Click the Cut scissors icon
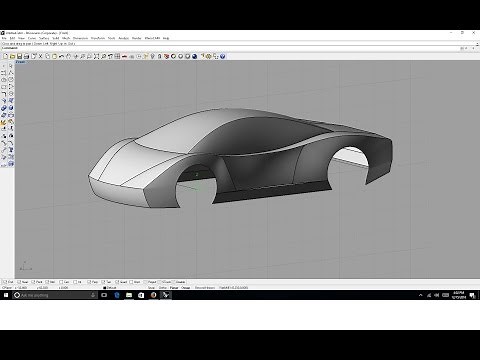Screen dimensions: 480x360 [x=41, y=56]
